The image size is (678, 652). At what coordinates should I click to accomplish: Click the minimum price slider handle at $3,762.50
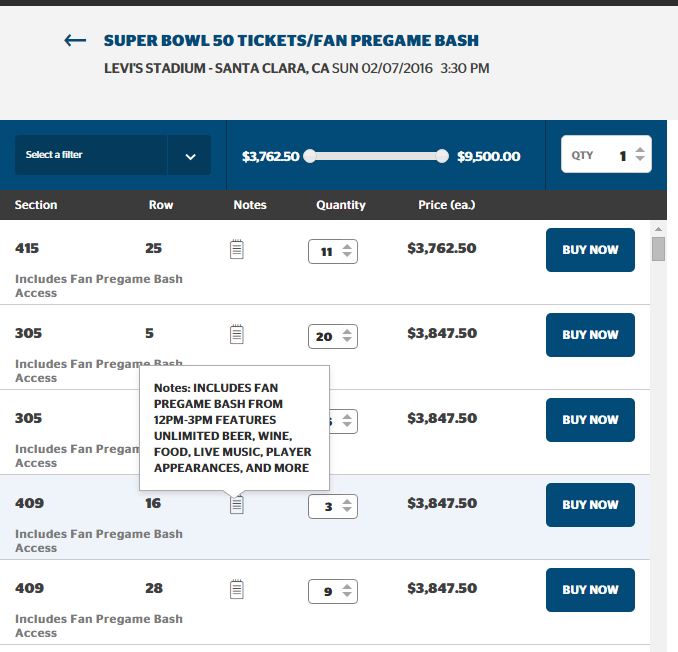[310, 156]
